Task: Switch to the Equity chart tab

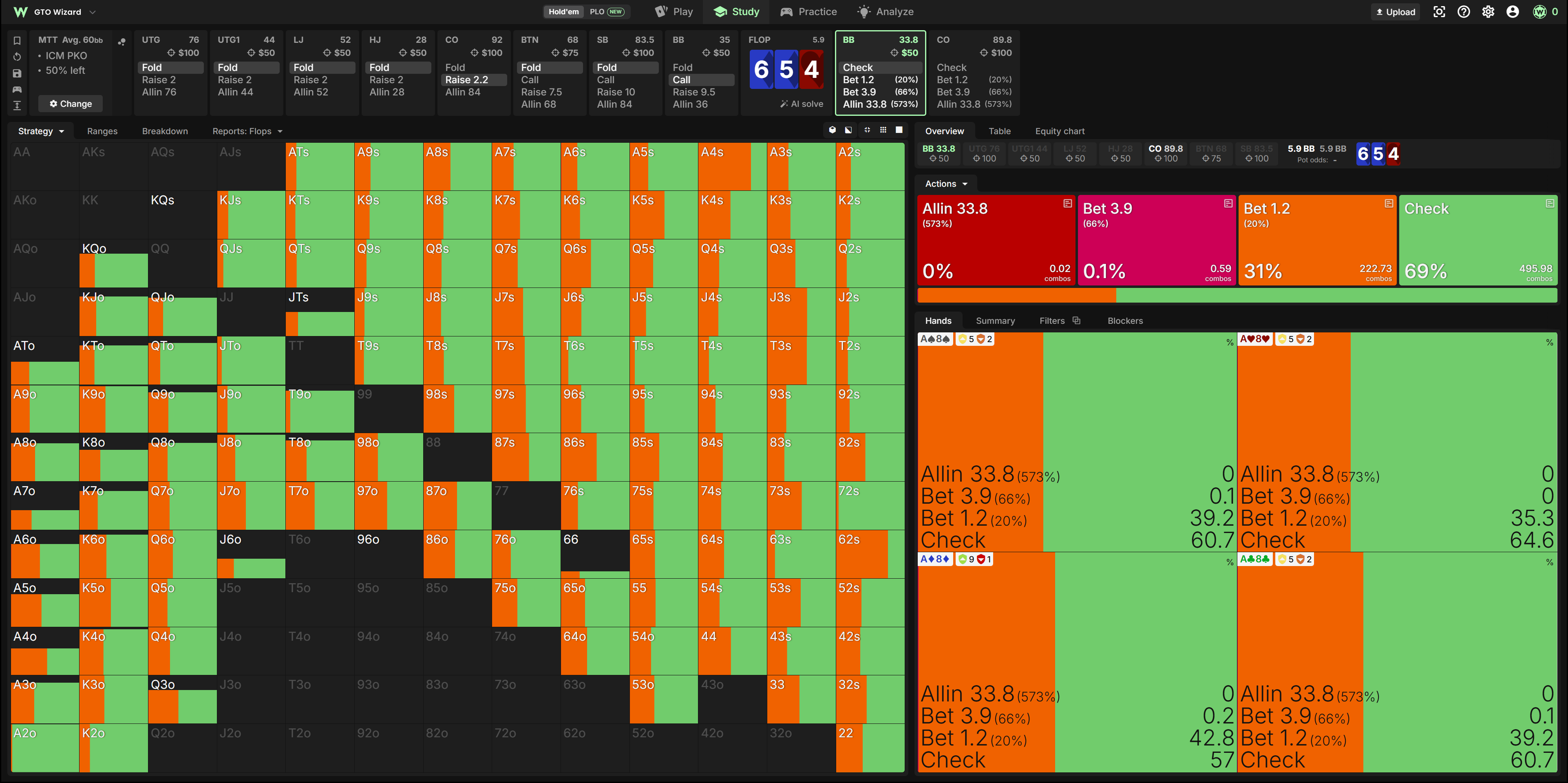Action: click(1060, 131)
